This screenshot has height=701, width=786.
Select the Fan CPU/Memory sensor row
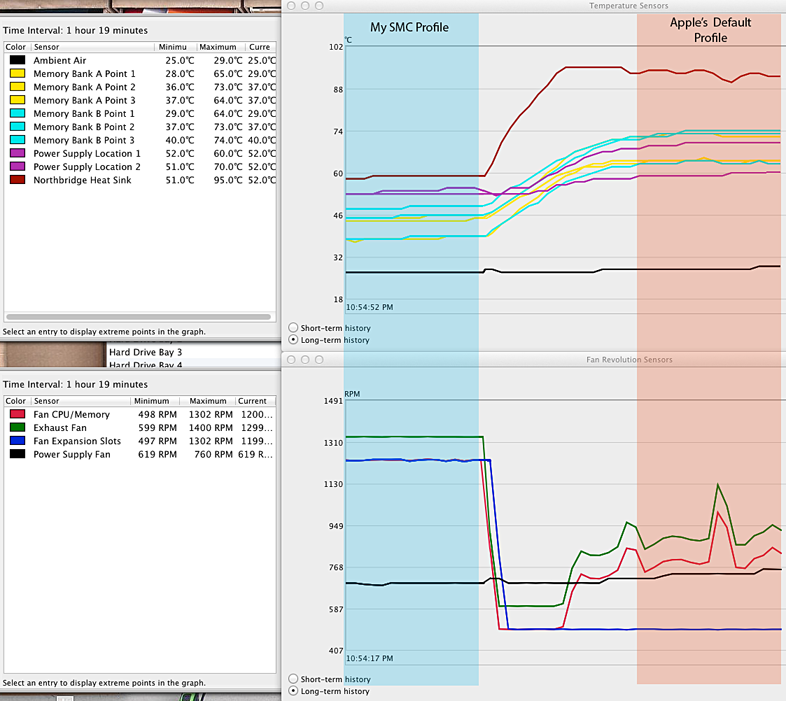point(140,414)
